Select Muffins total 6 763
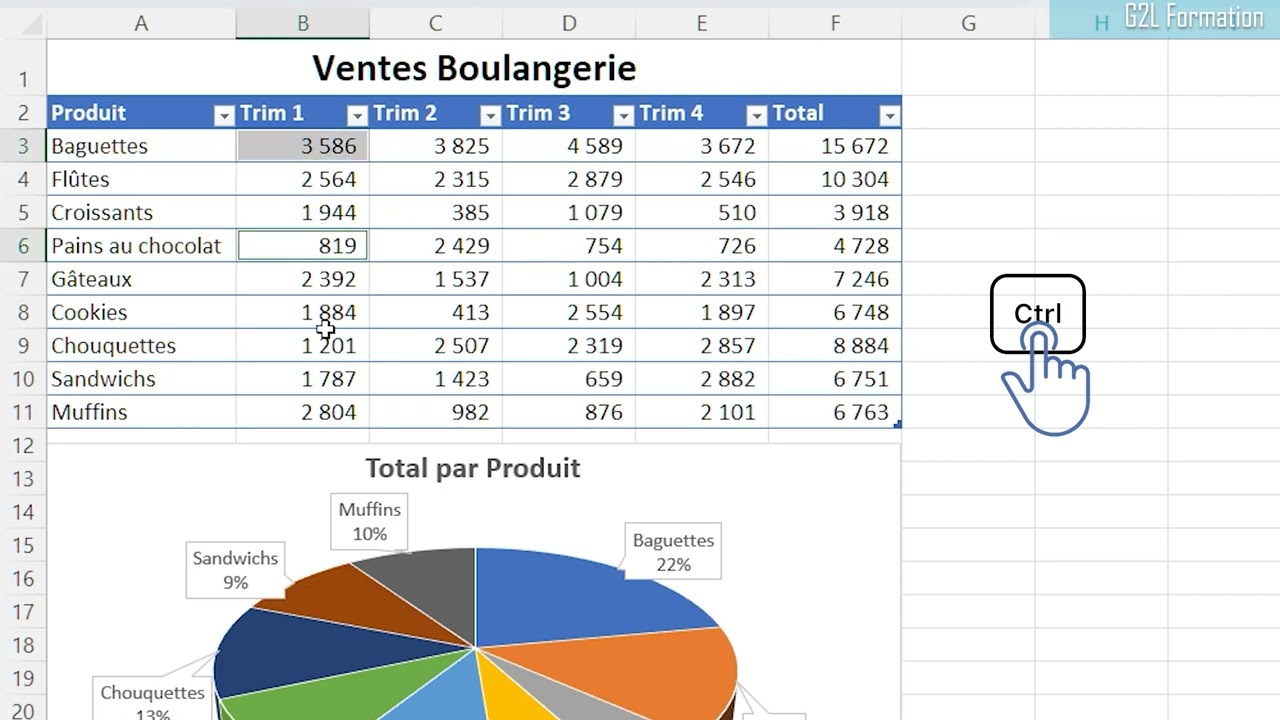Viewport: 1280px width, 720px height. tap(835, 412)
